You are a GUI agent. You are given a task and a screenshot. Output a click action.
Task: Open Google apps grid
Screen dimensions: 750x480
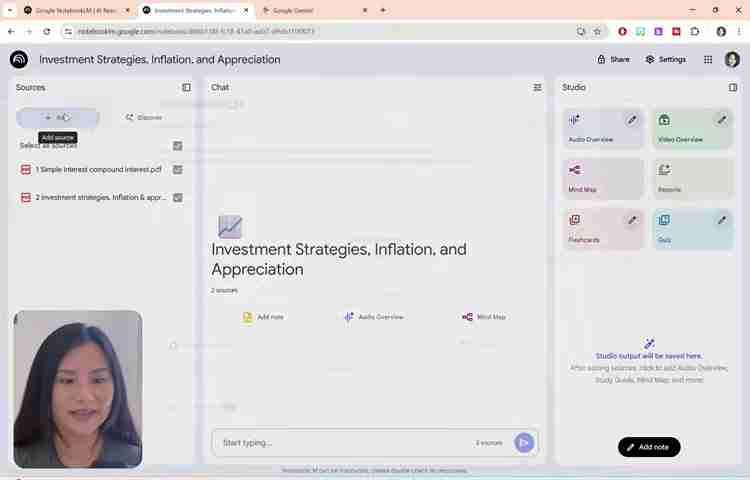[x=708, y=60]
